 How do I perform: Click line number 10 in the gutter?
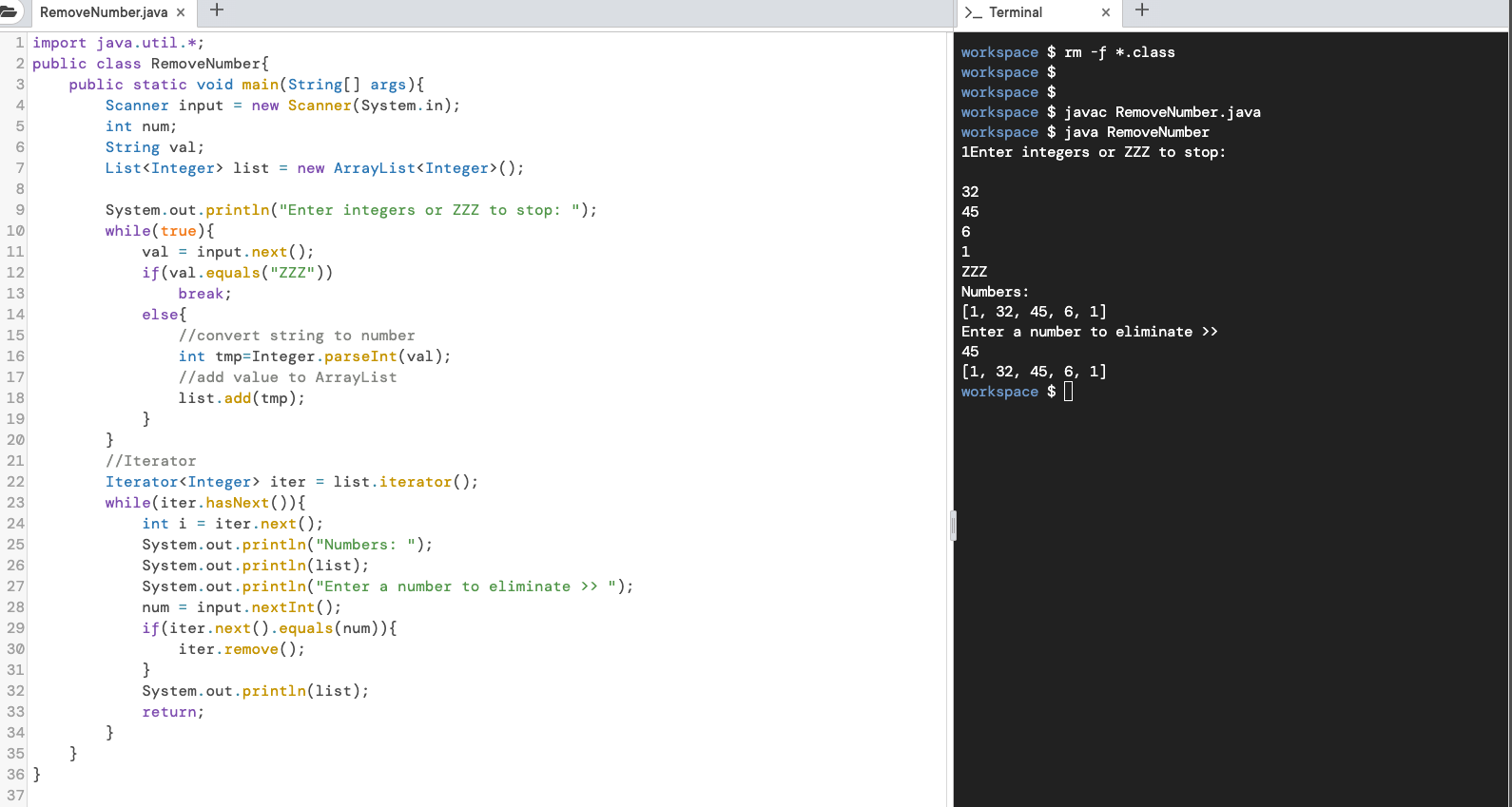click(x=15, y=231)
